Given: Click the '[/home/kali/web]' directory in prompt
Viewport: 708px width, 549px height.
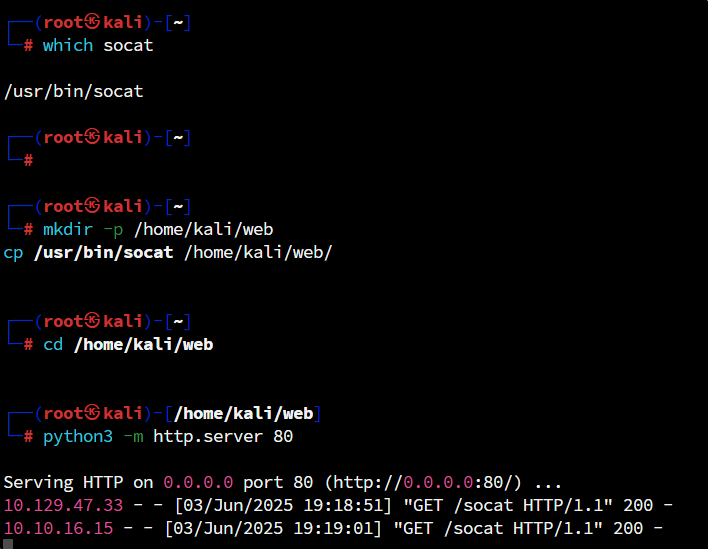Looking at the screenshot, I should (243, 413).
